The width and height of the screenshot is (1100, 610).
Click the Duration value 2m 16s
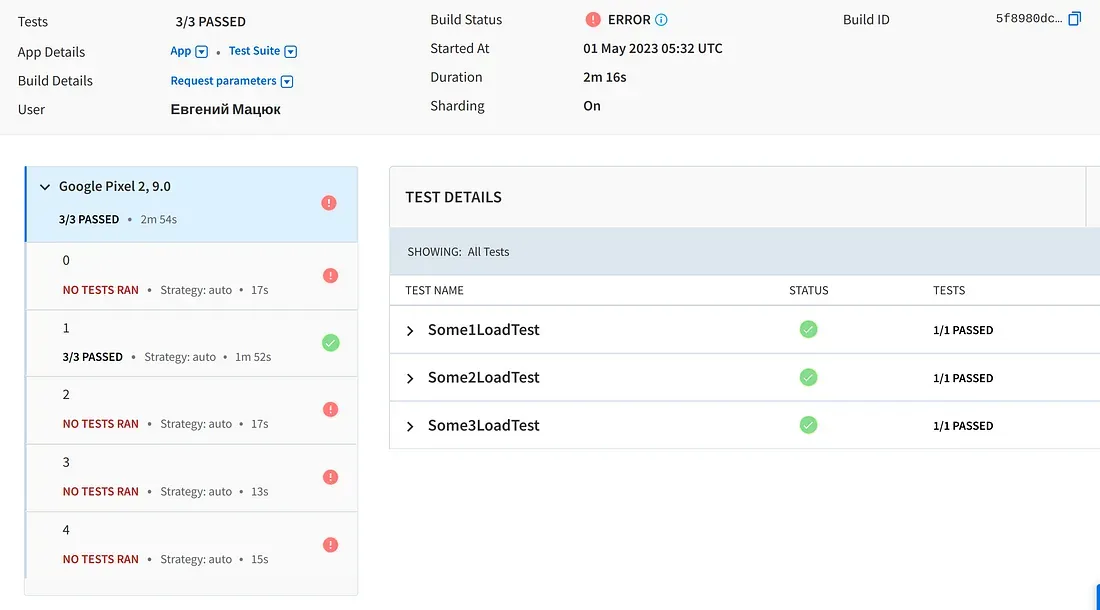(x=605, y=77)
